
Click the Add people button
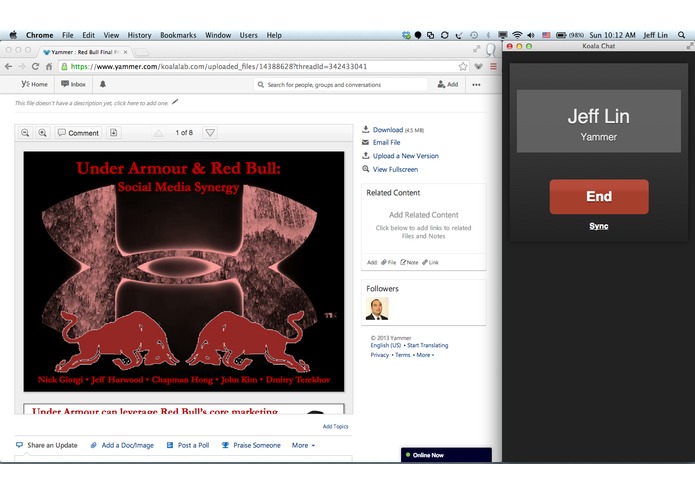tap(448, 84)
